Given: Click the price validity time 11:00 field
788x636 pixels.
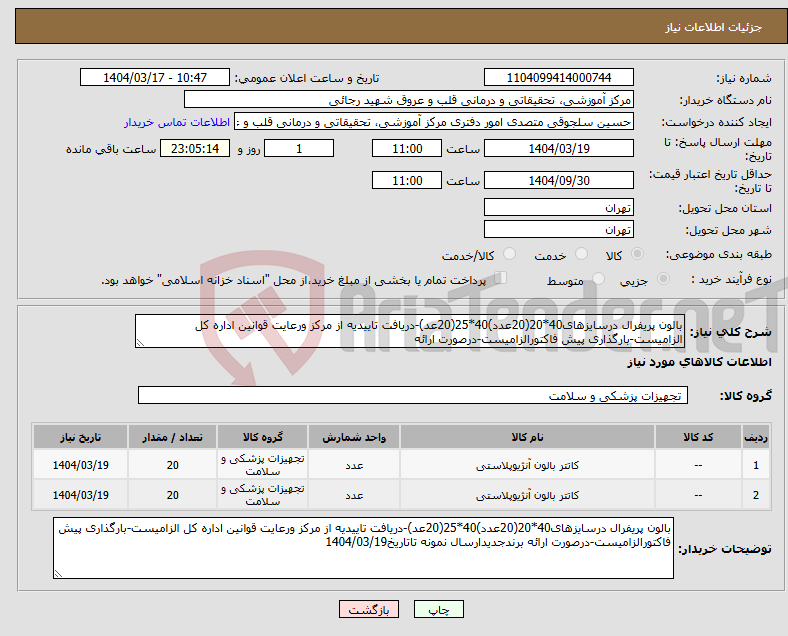Looking at the screenshot, I should [x=407, y=180].
